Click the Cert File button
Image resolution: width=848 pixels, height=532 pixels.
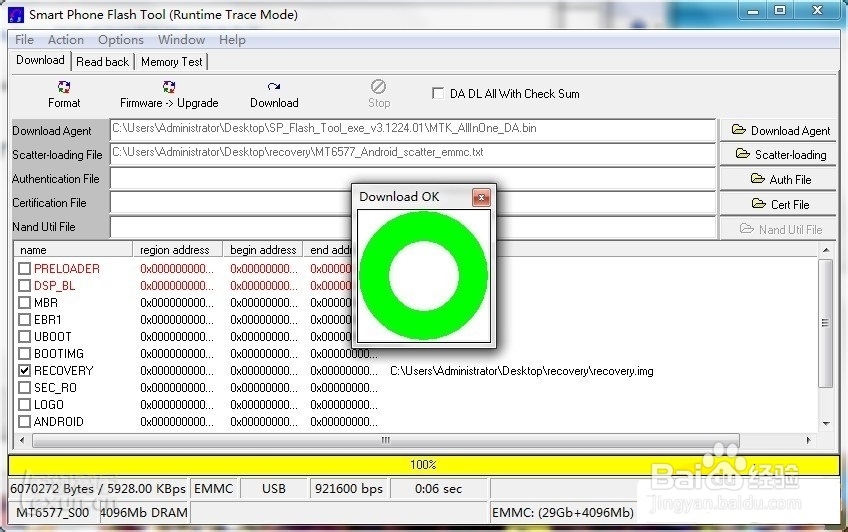(x=778, y=204)
